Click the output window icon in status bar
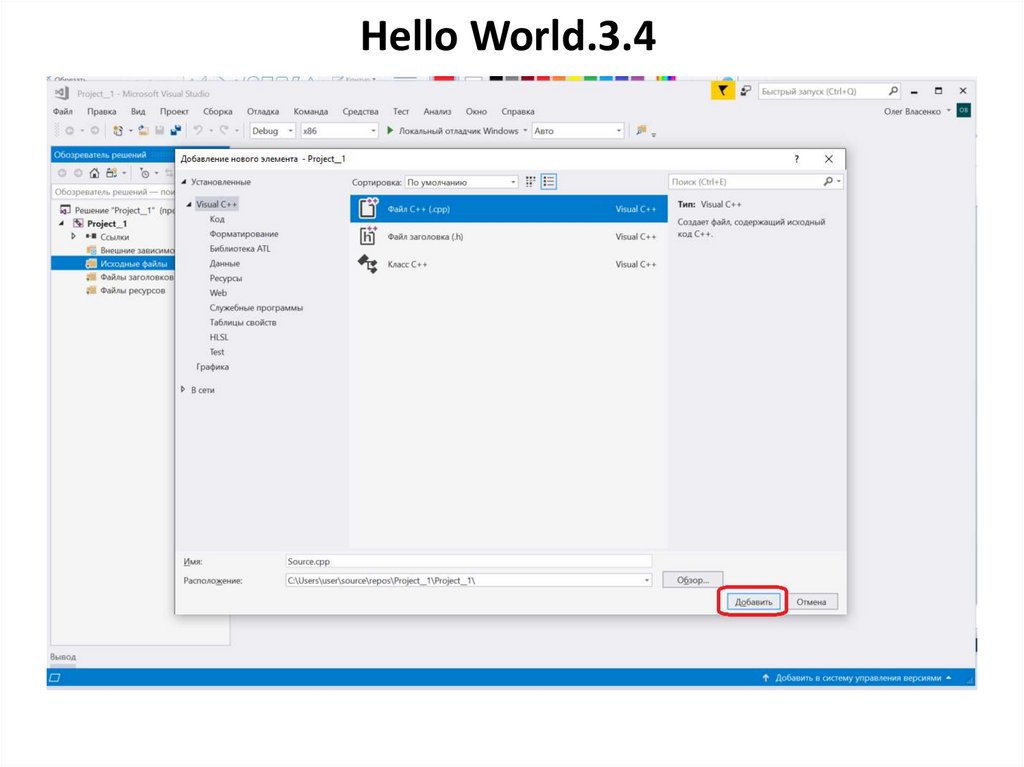 point(55,677)
